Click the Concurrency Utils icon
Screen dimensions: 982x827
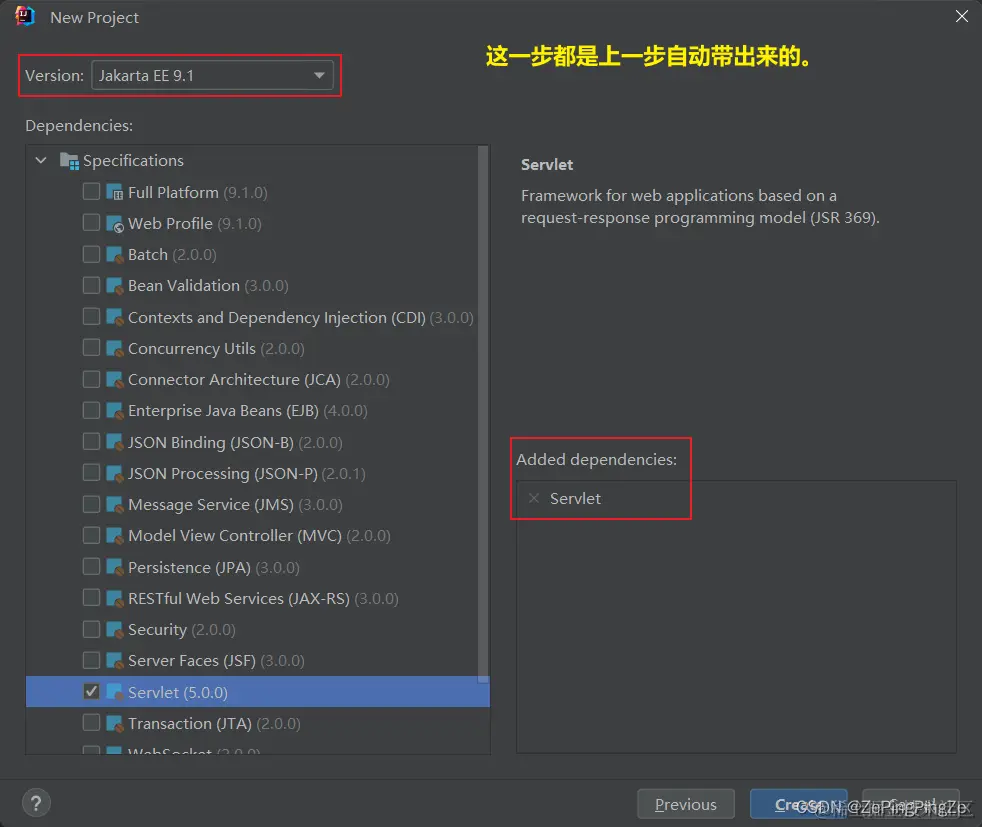[x=115, y=349]
